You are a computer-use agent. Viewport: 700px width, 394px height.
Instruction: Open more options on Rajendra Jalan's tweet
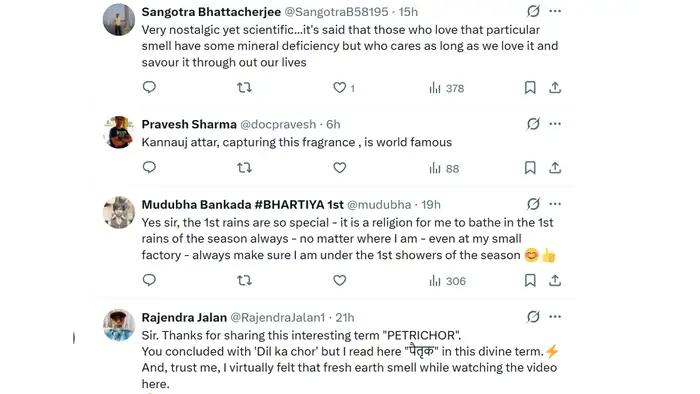coord(555,317)
